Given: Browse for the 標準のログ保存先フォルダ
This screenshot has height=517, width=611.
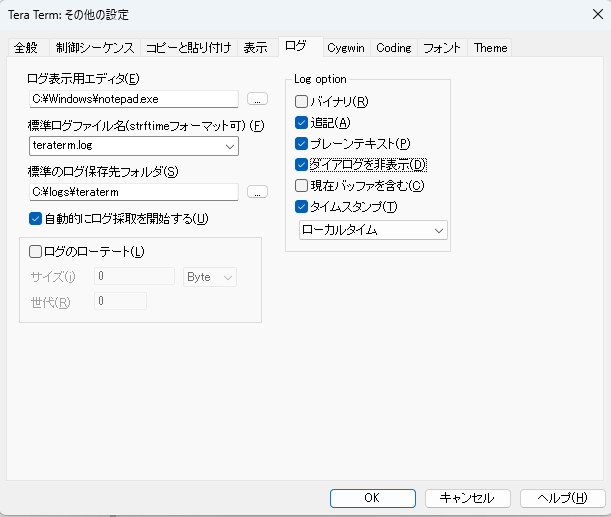Looking at the screenshot, I should 257,192.
